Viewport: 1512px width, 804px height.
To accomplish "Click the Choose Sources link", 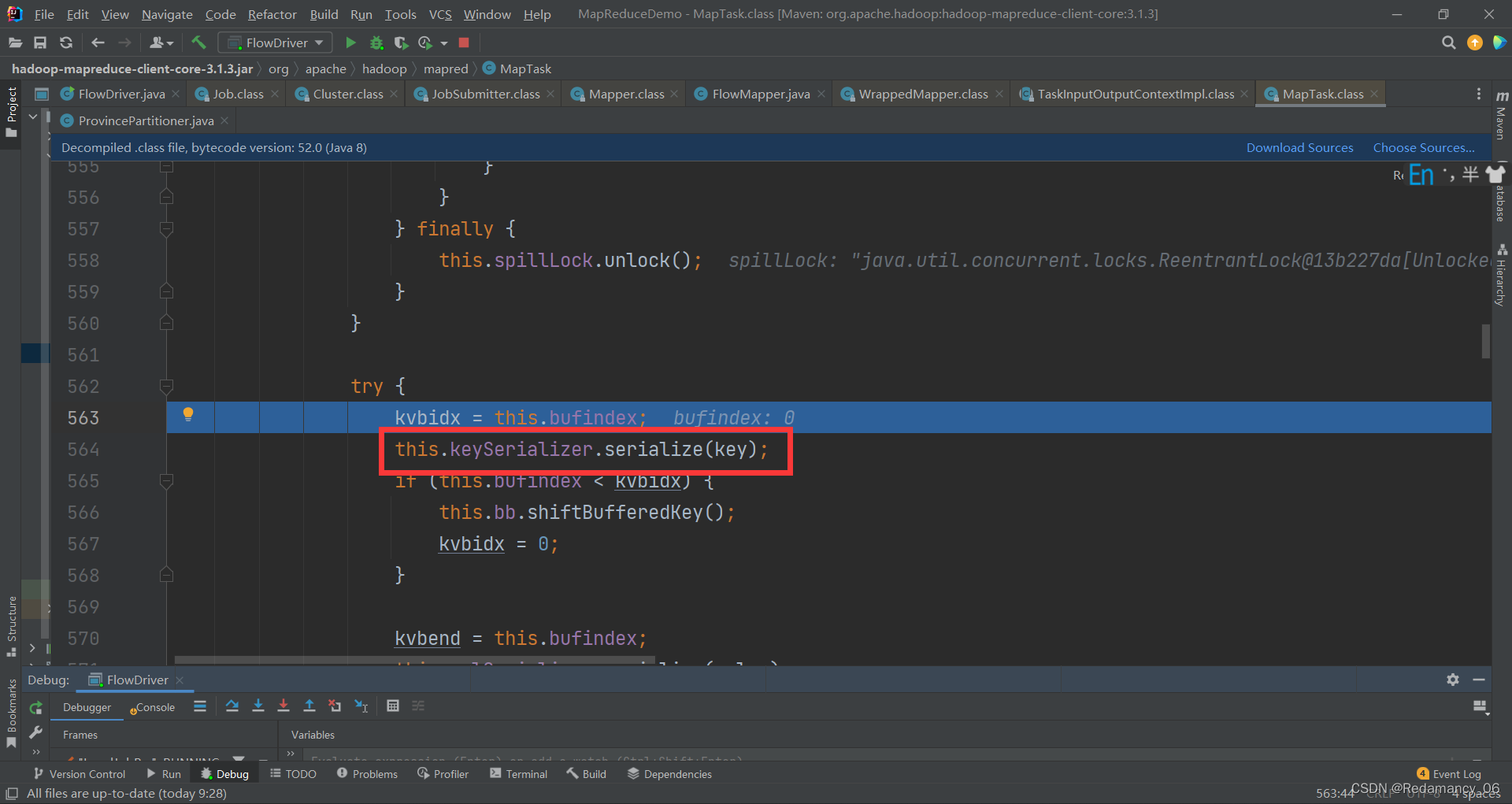I will pyautogui.click(x=1424, y=147).
